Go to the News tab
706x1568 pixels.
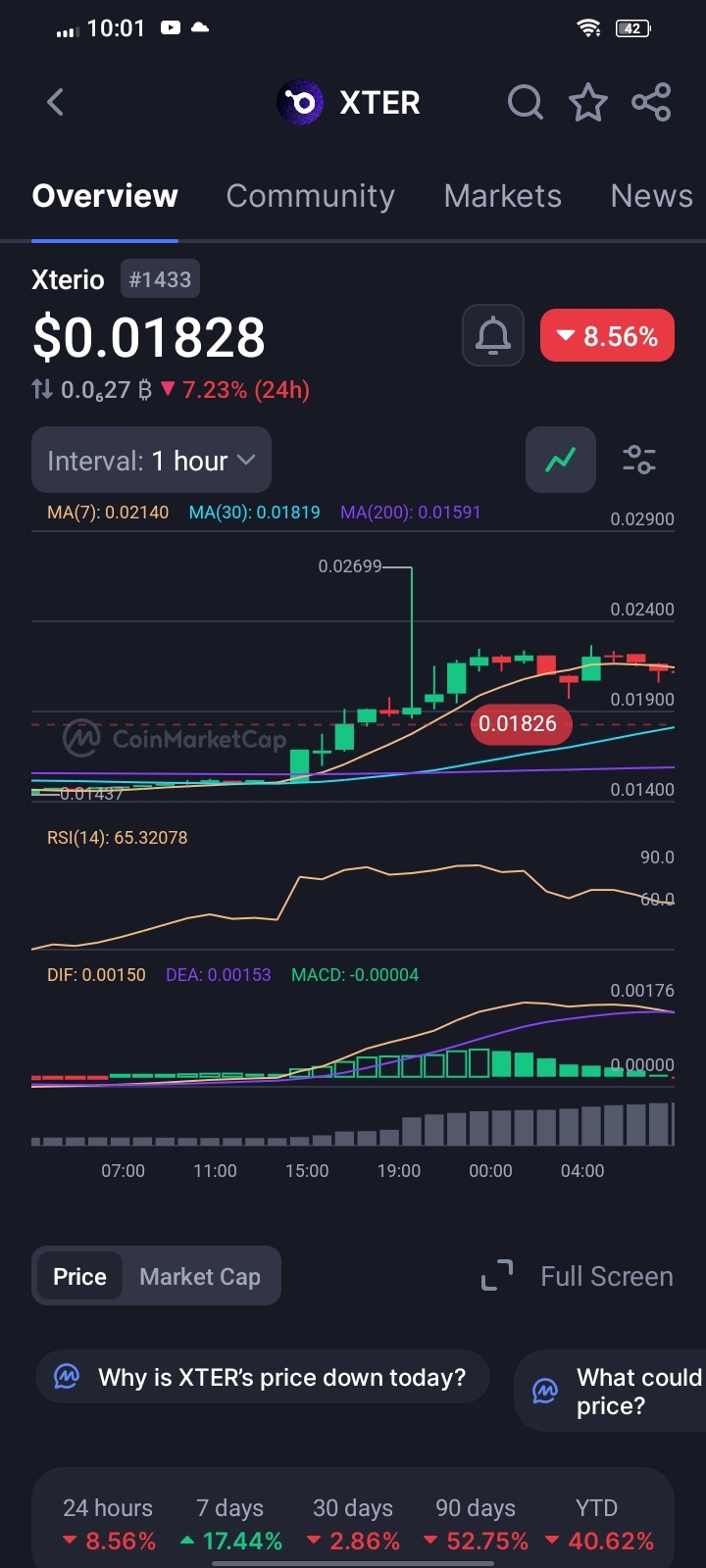click(x=651, y=196)
